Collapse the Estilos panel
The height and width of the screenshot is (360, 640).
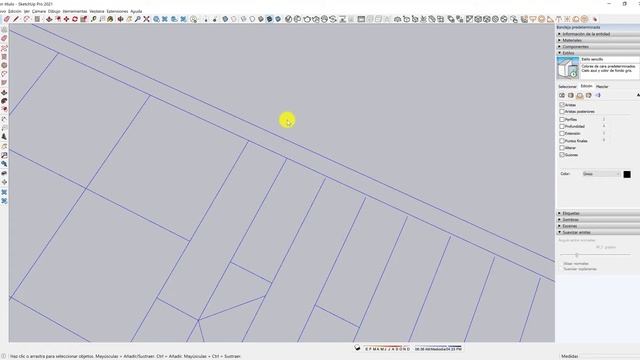[598, 53]
